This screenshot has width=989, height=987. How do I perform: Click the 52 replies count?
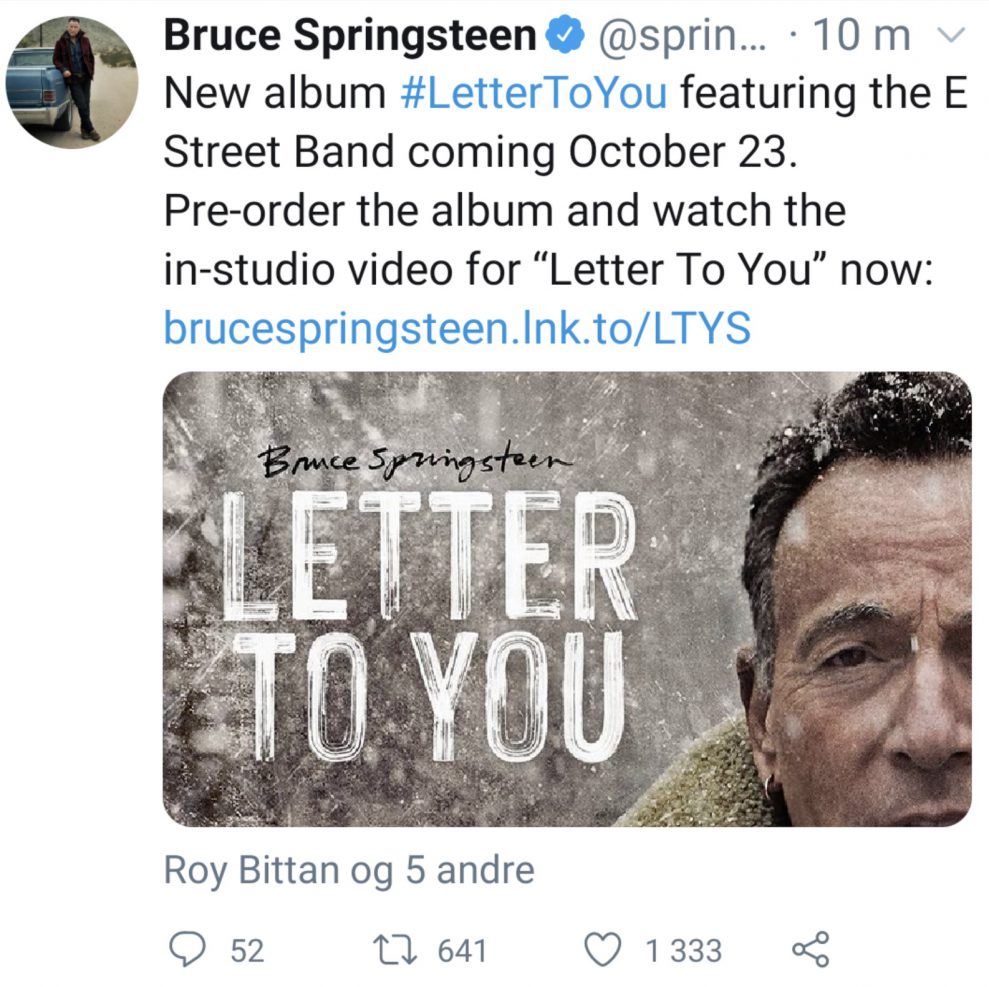coord(247,950)
